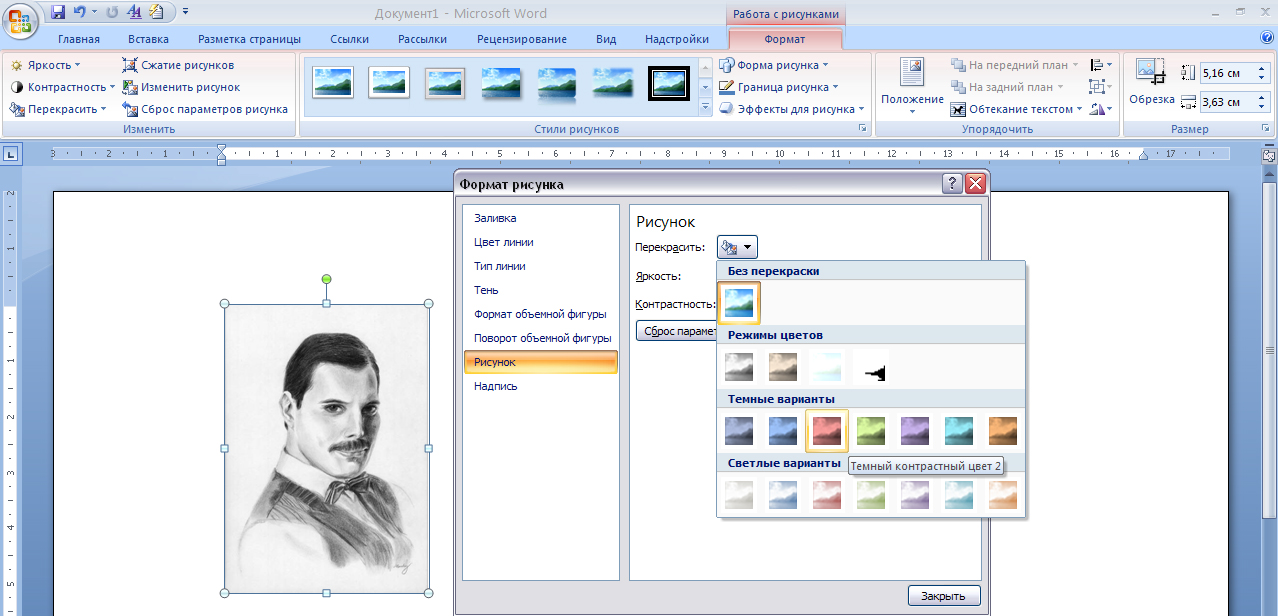The width and height of the screenshot is (1278, 616).
Task: Select the Формат picture tools tab
Action: [x=784, y=39]
